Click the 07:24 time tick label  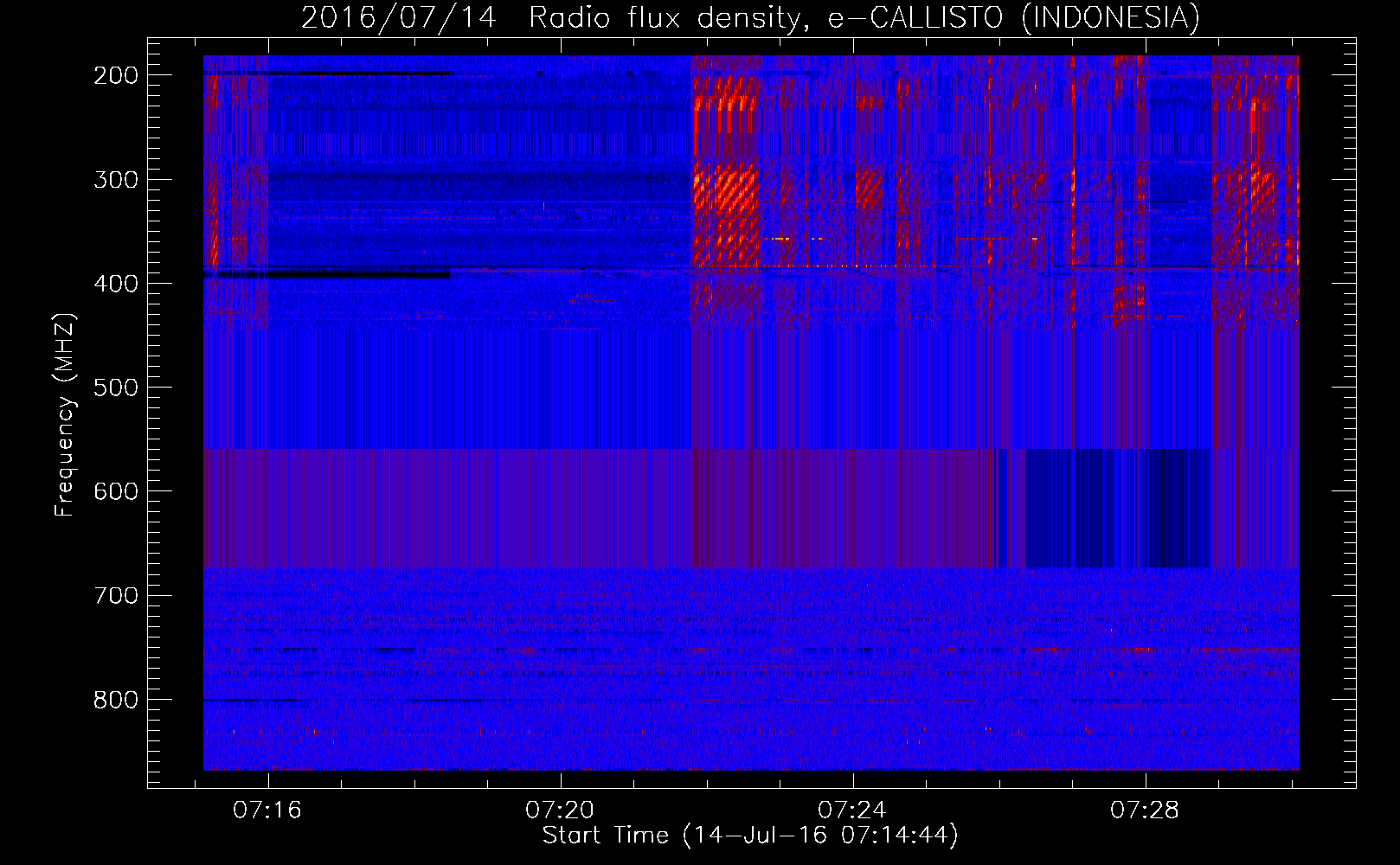(x=852, y=810)
